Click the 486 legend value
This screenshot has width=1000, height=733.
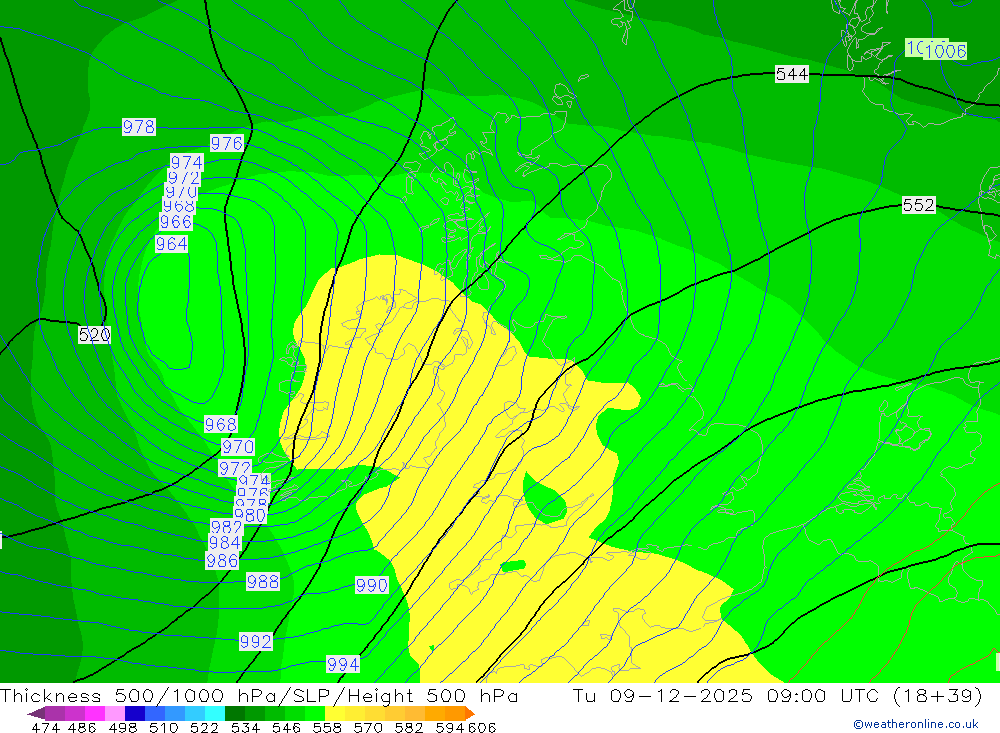coord(82,727)
